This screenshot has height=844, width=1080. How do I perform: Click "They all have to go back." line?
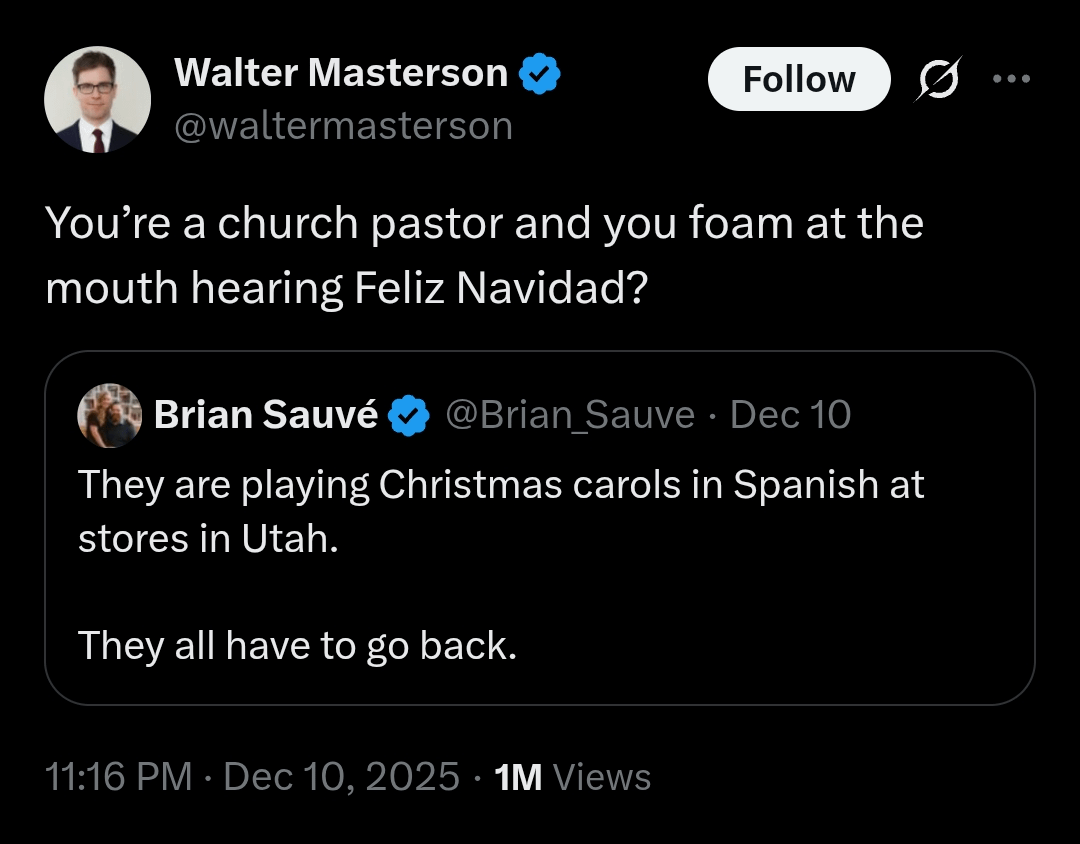(x=297, y=645)
